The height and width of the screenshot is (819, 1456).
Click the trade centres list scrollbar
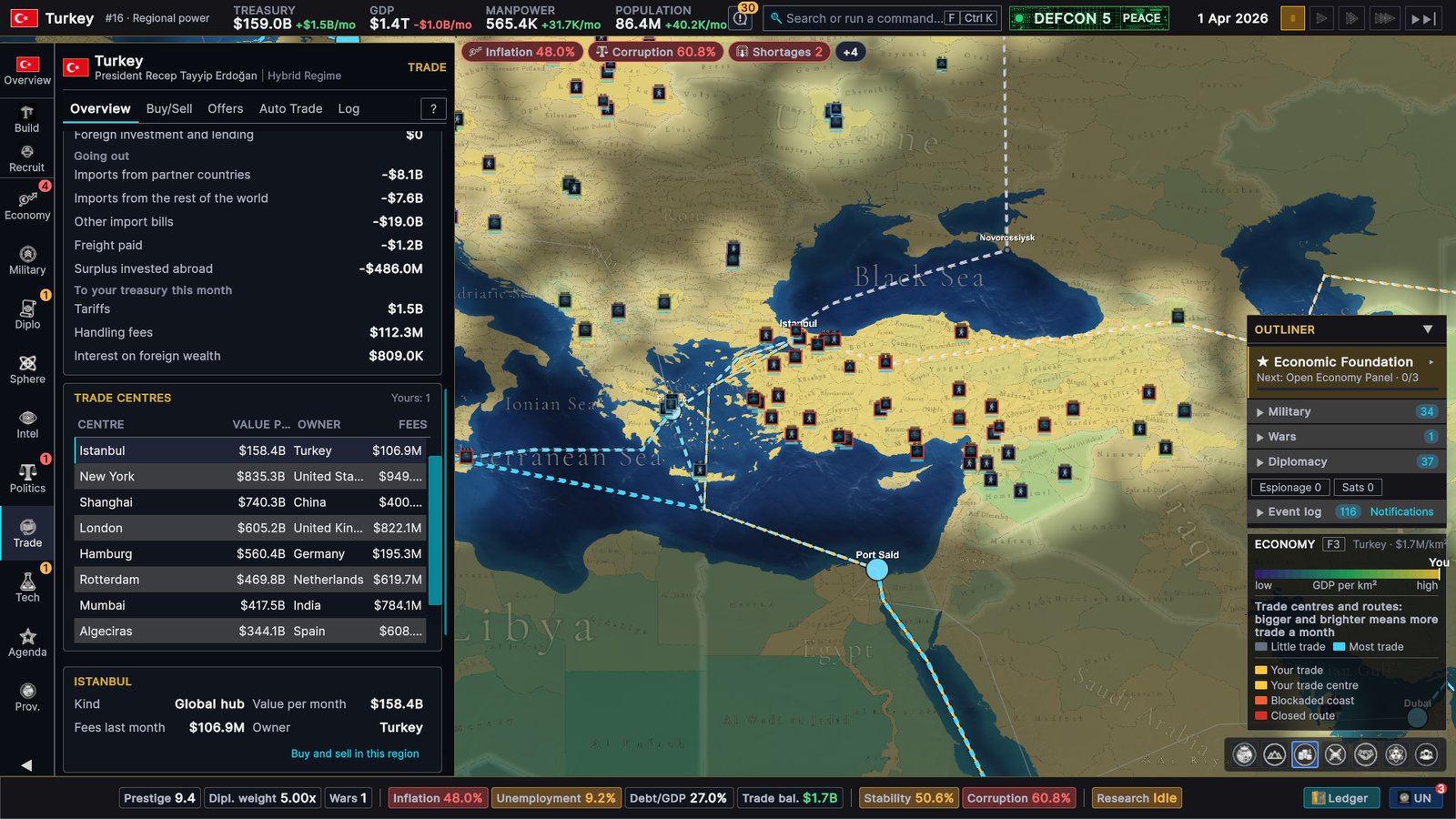click(x=435, y=531)
